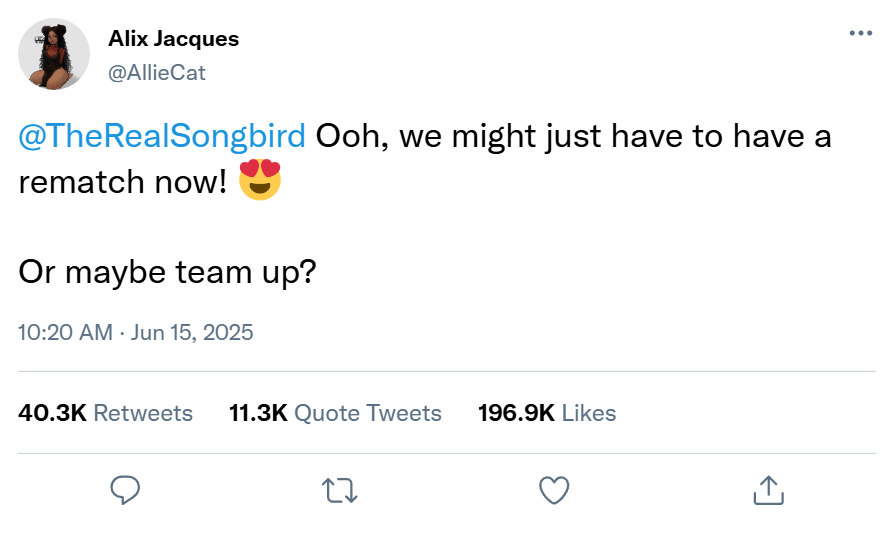Viewport: 894px width, 544px height.
Task: Open Alix Jacques profile avatar
Action: click(55, 53)
